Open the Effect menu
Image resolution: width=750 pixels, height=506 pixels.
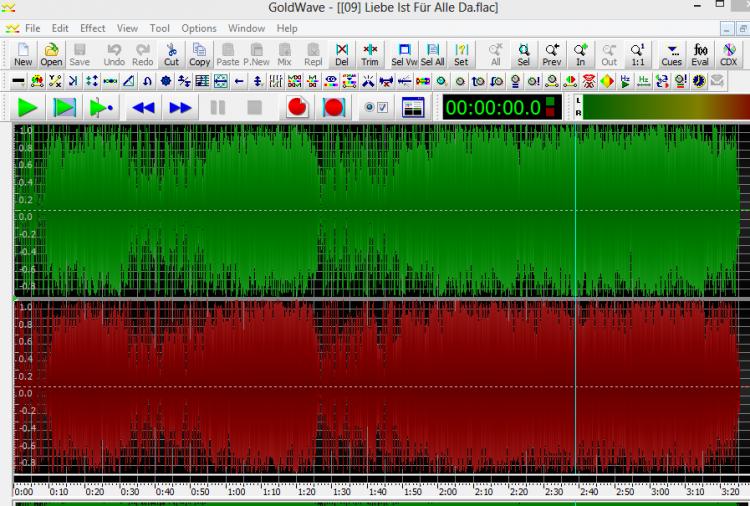[x=93, y=28]
